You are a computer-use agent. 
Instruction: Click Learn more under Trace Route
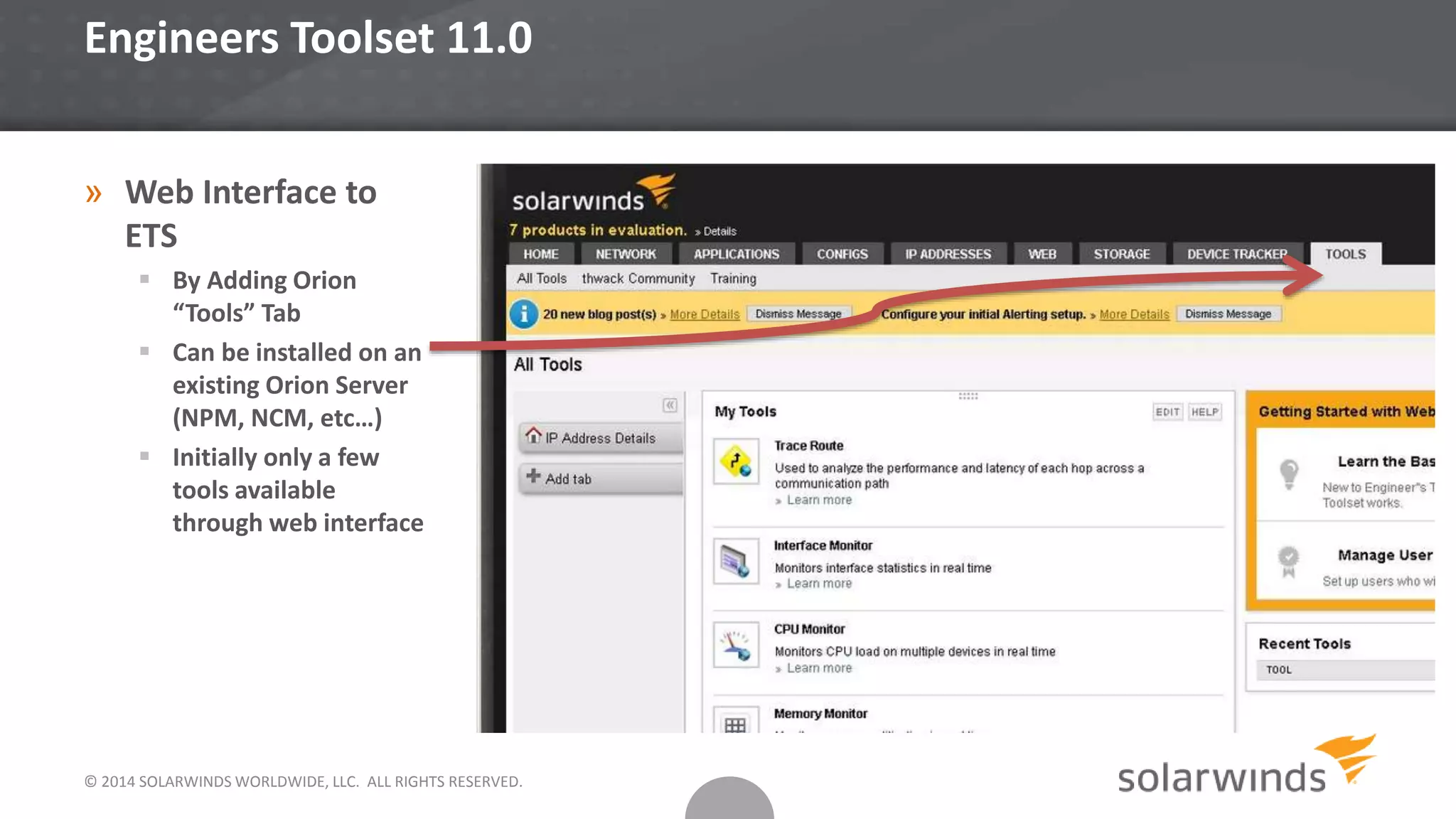[819, 500]
